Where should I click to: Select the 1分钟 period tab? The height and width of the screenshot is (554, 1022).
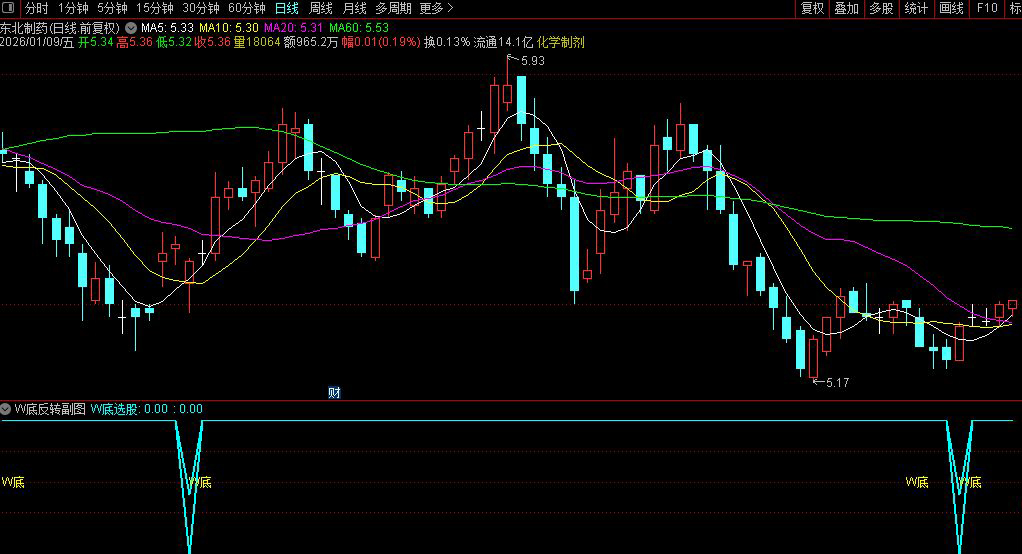coord(73,8)
